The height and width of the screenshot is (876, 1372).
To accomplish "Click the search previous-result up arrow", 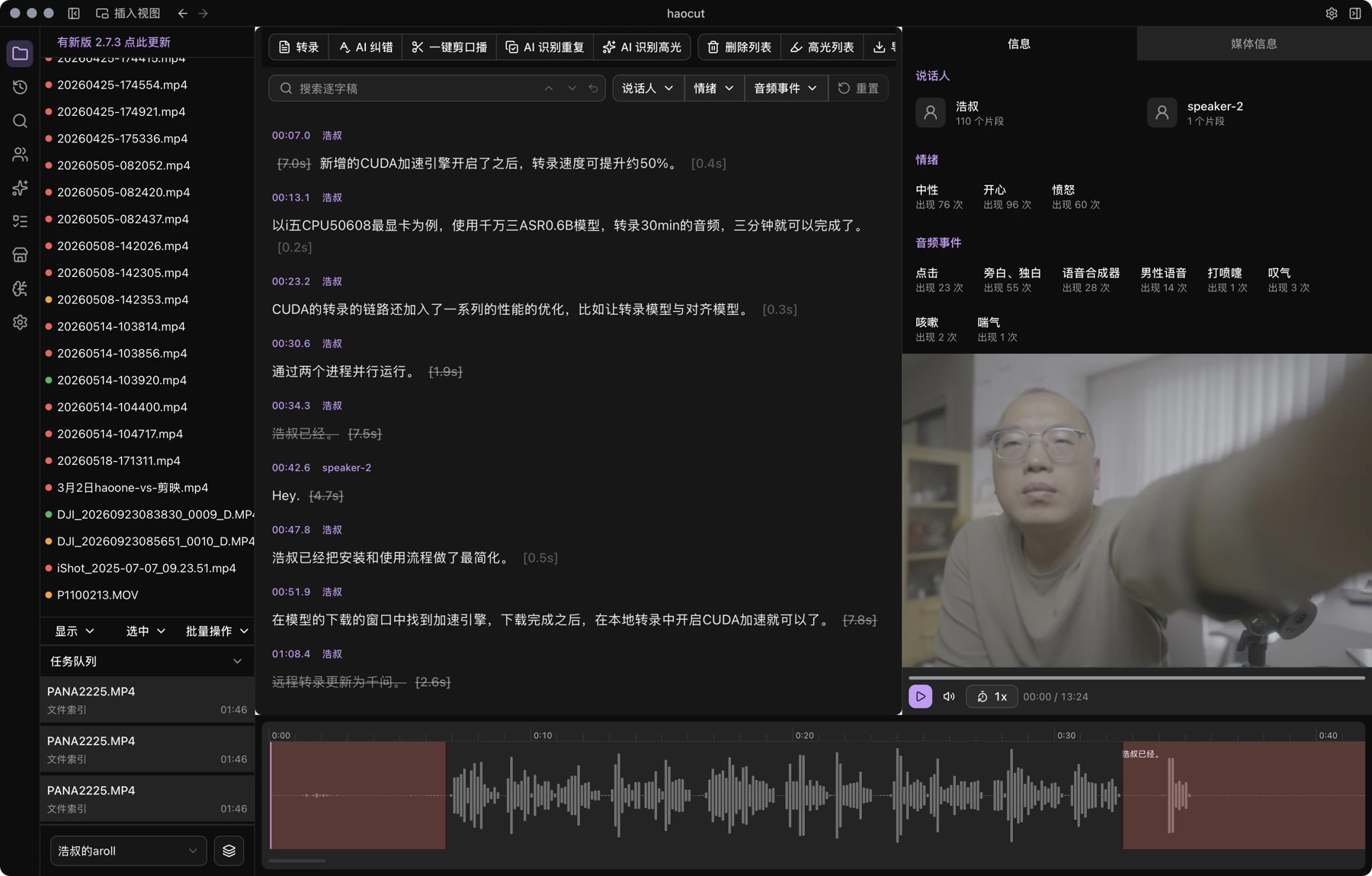I will pyautogui.click(x=549, y=88).
